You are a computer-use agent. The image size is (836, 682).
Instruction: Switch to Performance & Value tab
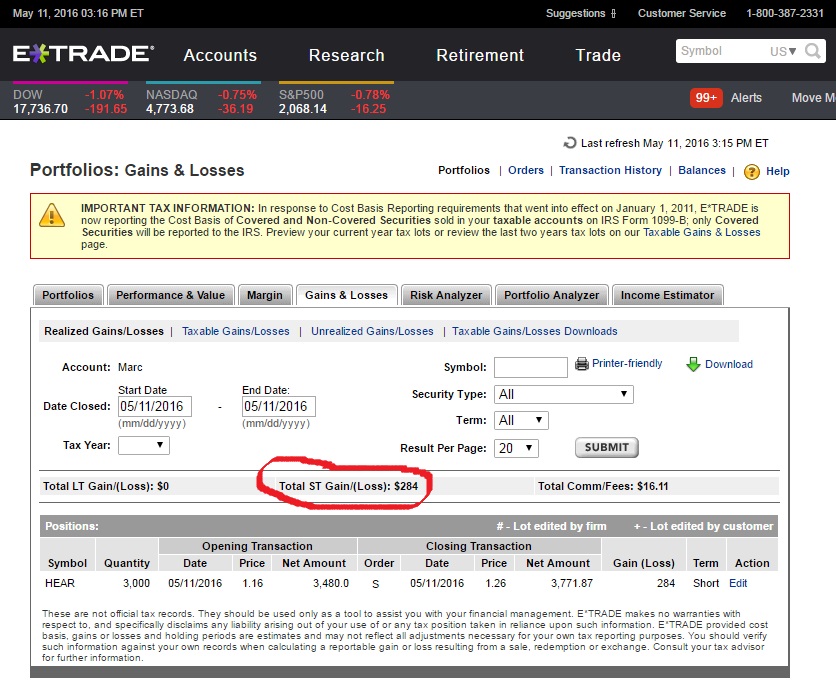[x=171, y=295]
